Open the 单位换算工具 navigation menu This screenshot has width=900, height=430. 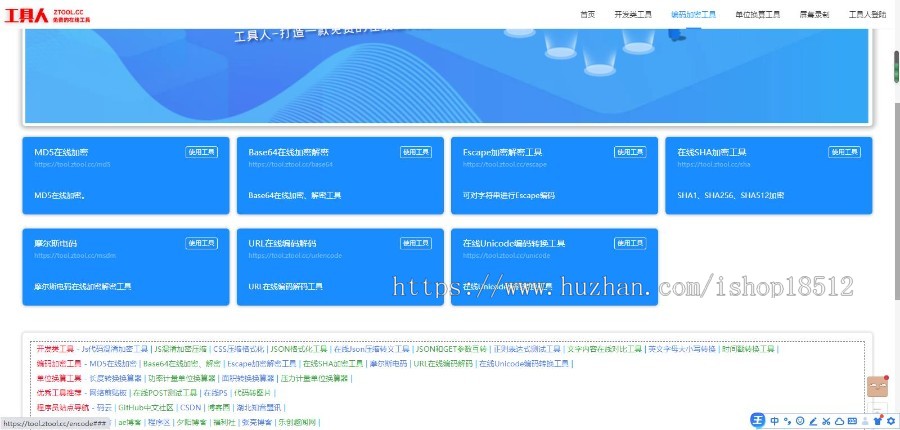point(757,15)
